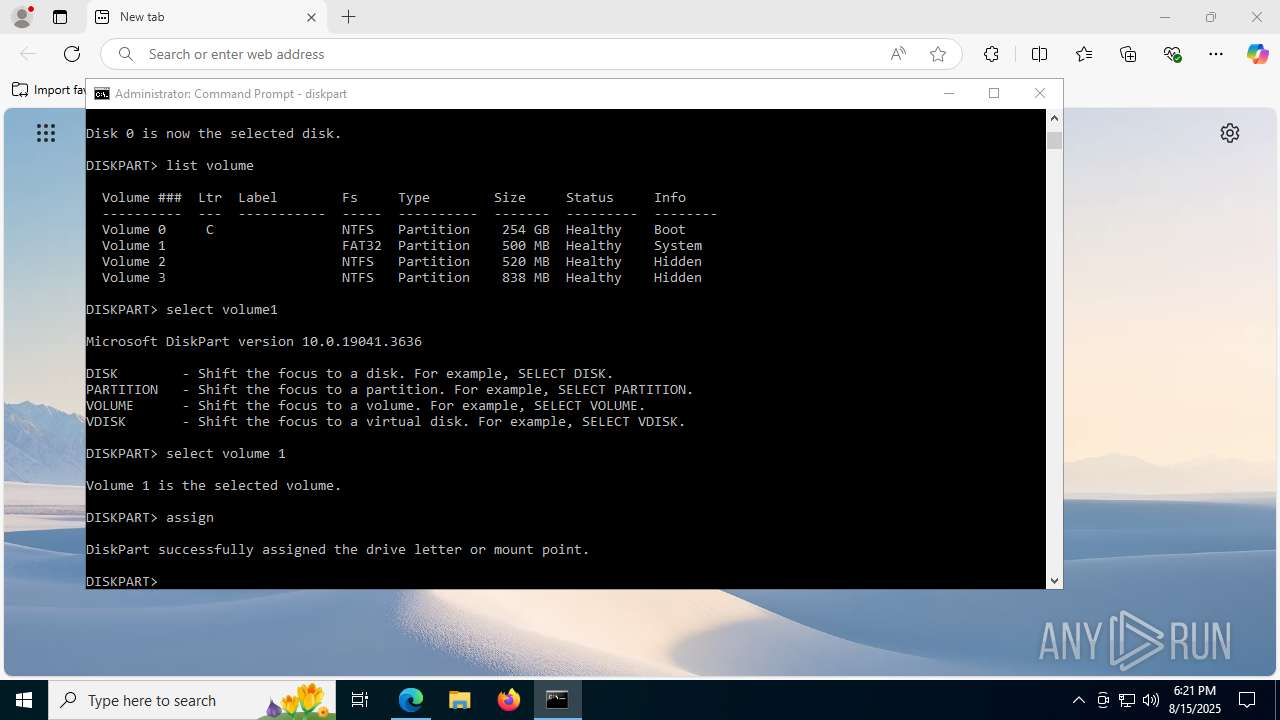Go back in Edge browser
Viewport: 1280px width, 720px height.
28,54
